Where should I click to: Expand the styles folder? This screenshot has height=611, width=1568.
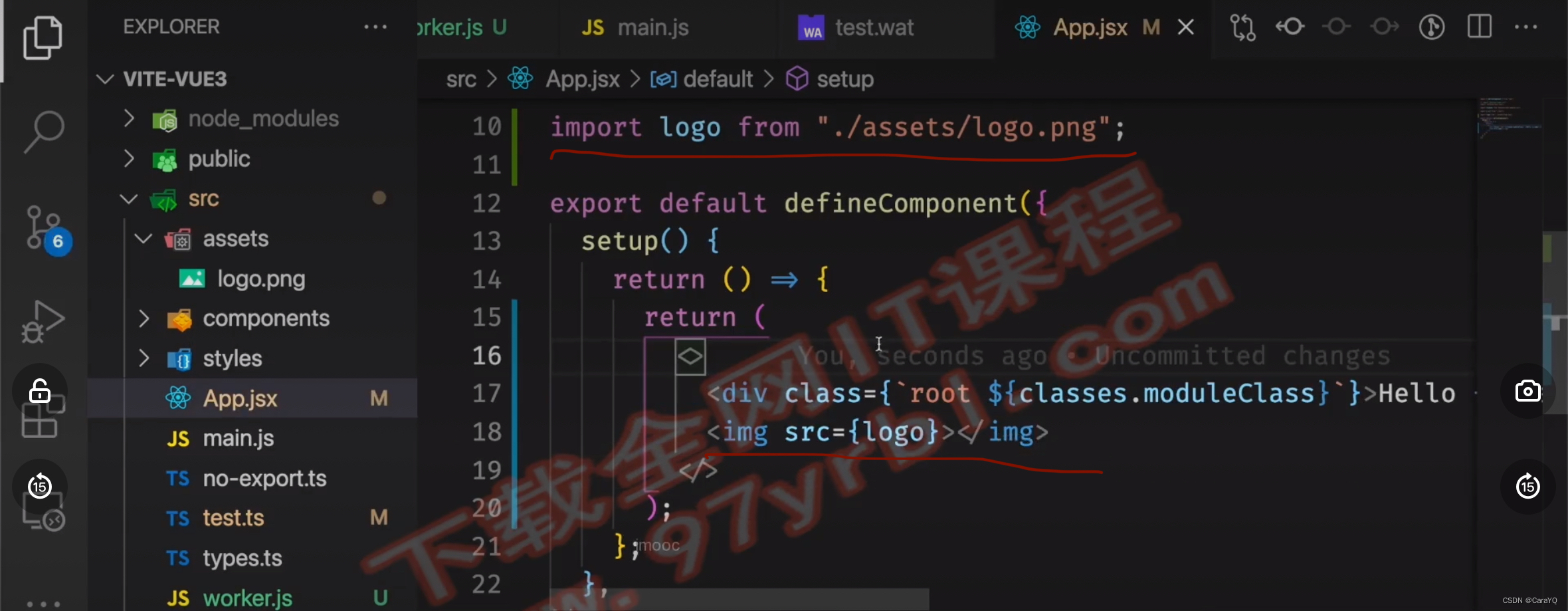point(144,358)
